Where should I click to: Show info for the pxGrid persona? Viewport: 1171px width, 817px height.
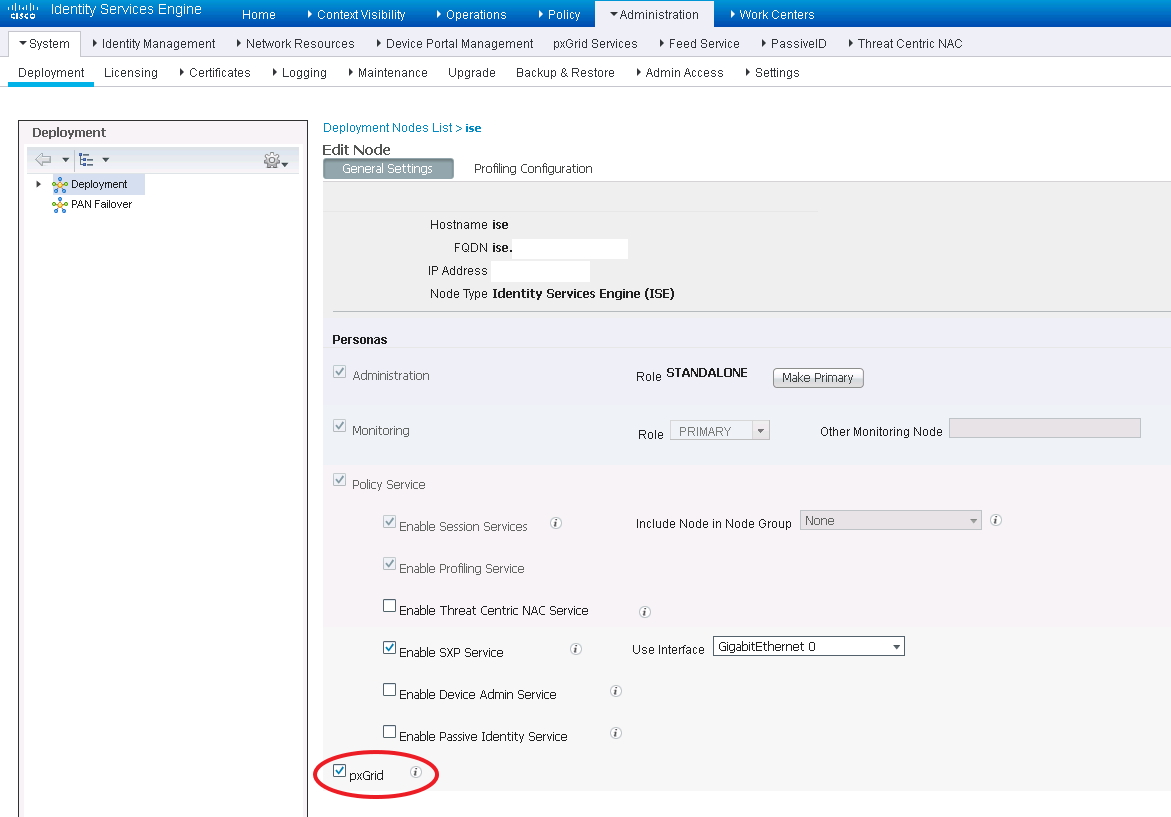tap(416, 771)
